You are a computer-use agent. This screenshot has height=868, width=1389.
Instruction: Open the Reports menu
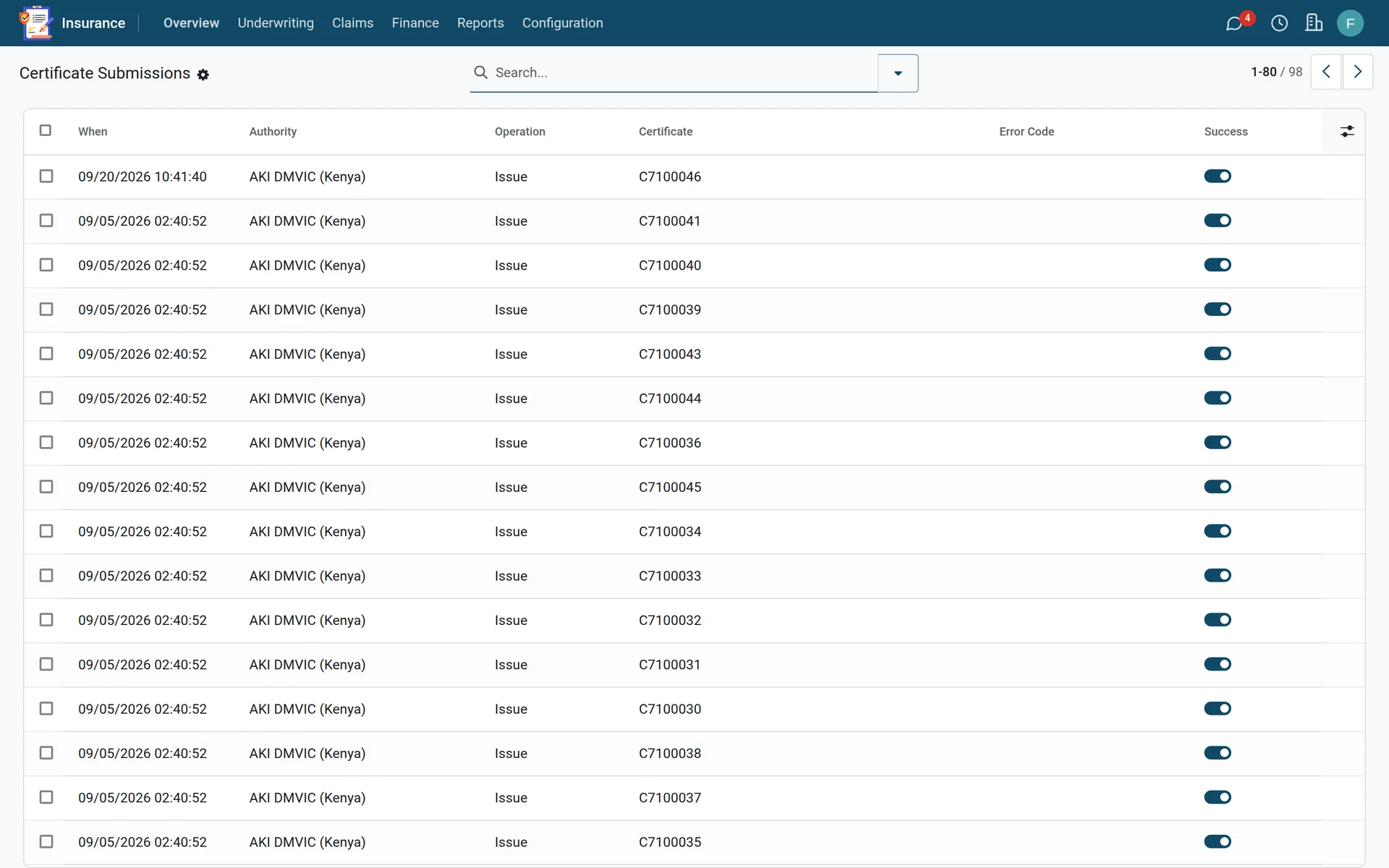(480, 23)
